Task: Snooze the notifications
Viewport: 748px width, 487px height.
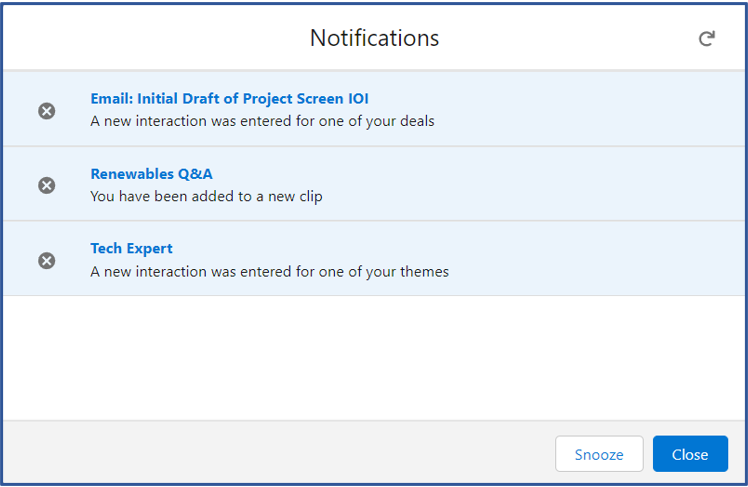Action: tap(599, 454)
